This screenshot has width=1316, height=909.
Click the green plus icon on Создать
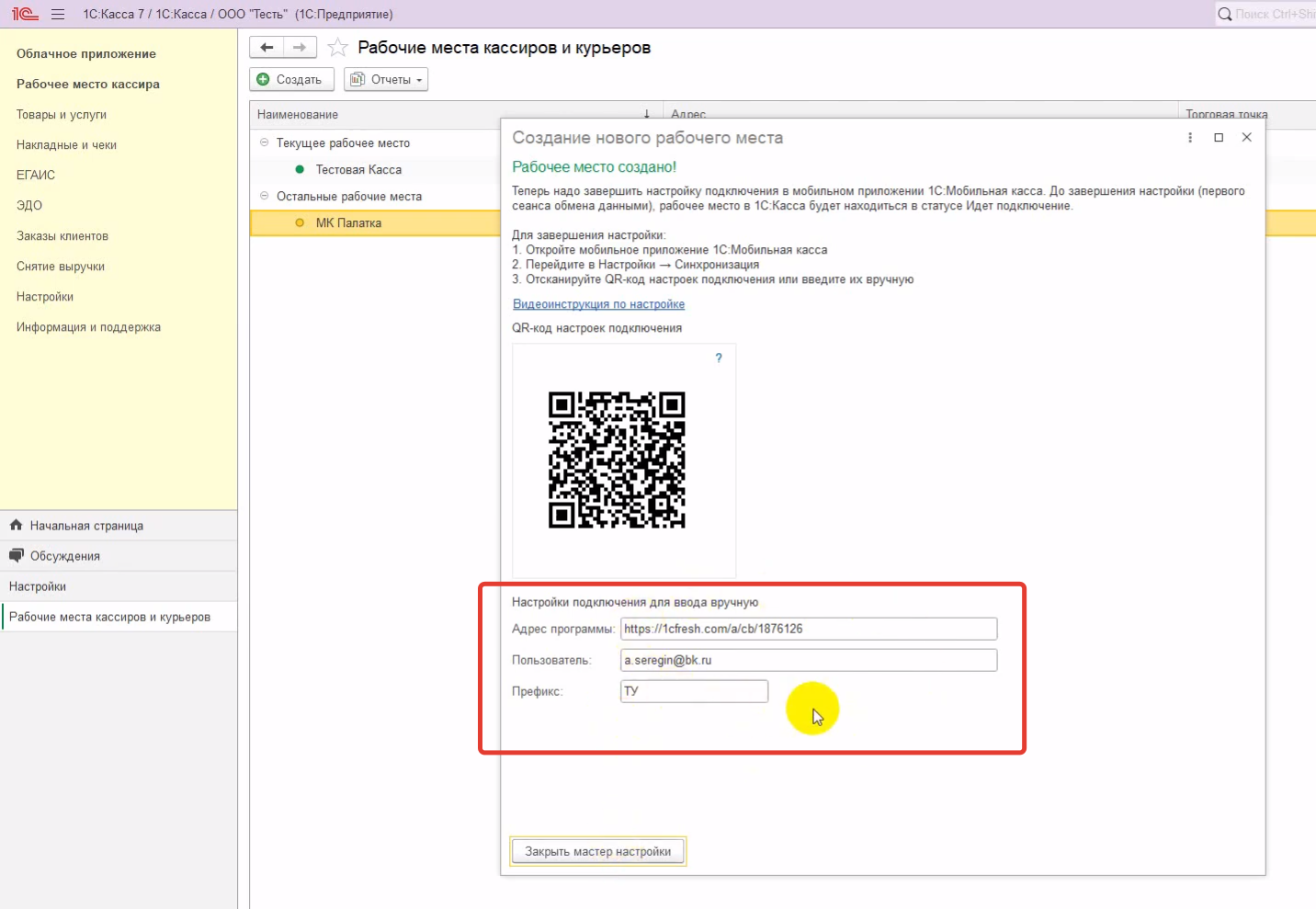tap(263, 79)
